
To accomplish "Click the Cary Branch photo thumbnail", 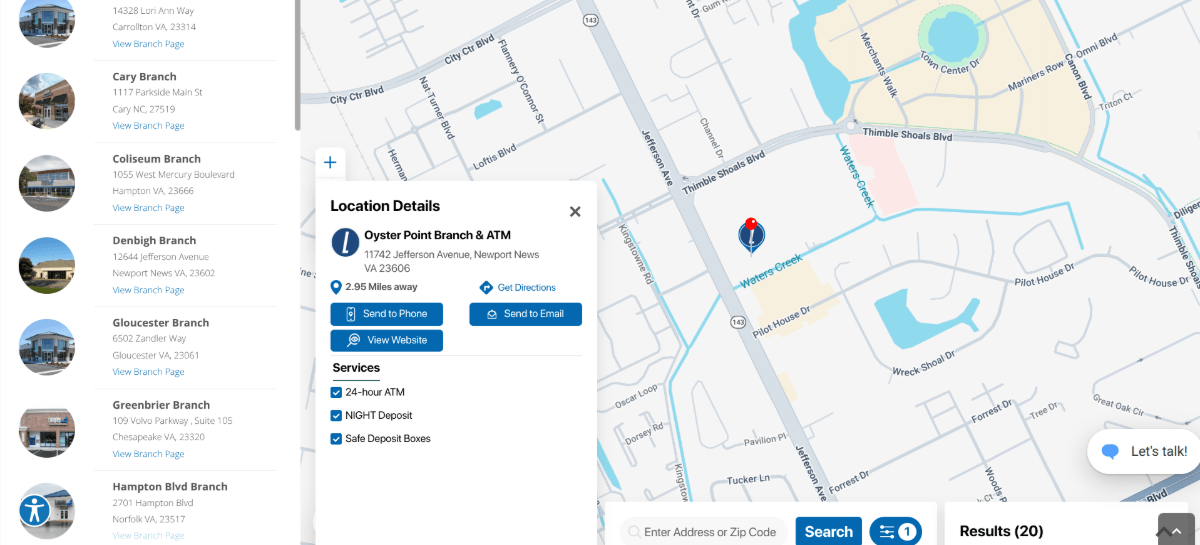I will (x=47, y=101).
